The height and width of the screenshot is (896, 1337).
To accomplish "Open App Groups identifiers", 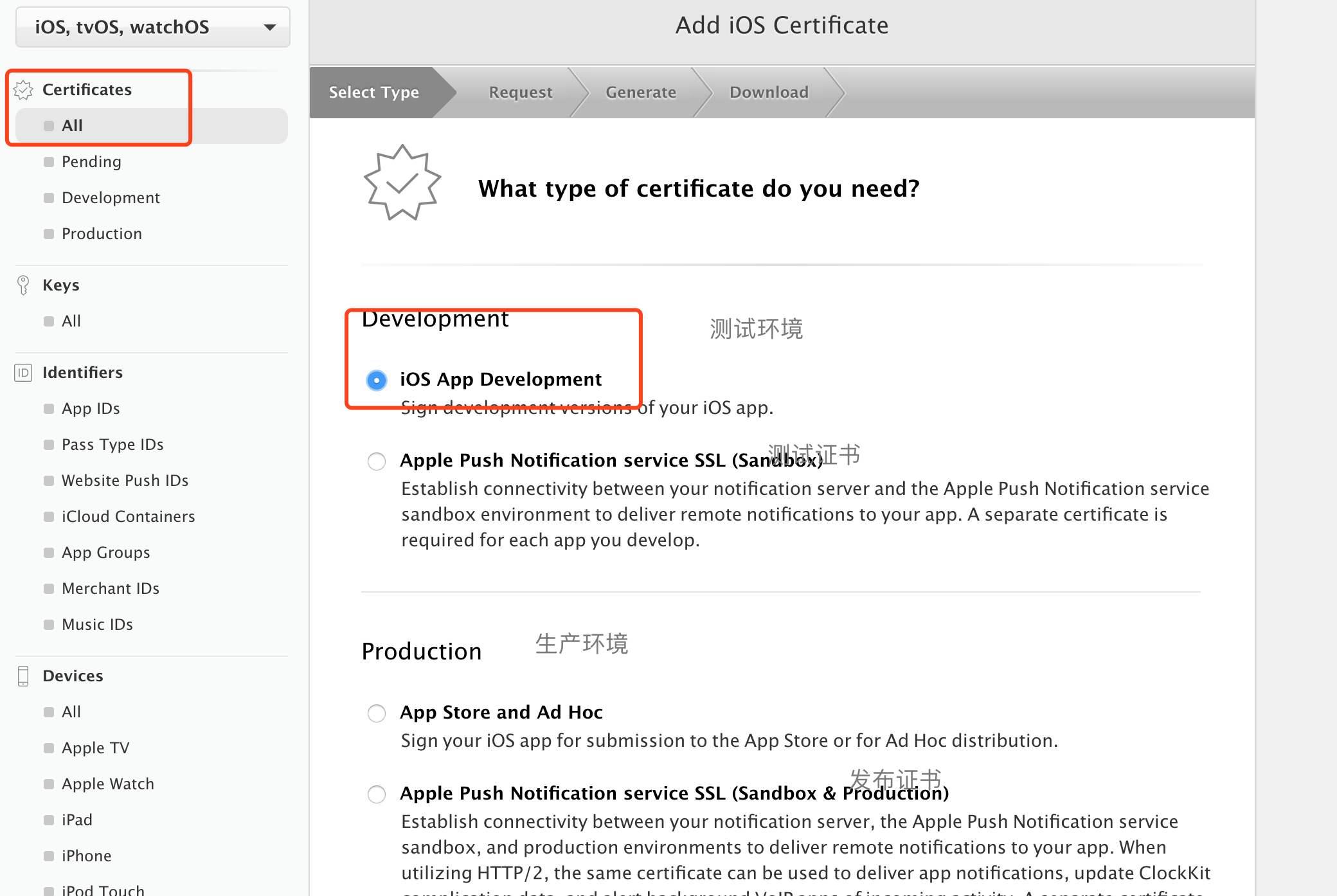I will click(x=105, y=553).
